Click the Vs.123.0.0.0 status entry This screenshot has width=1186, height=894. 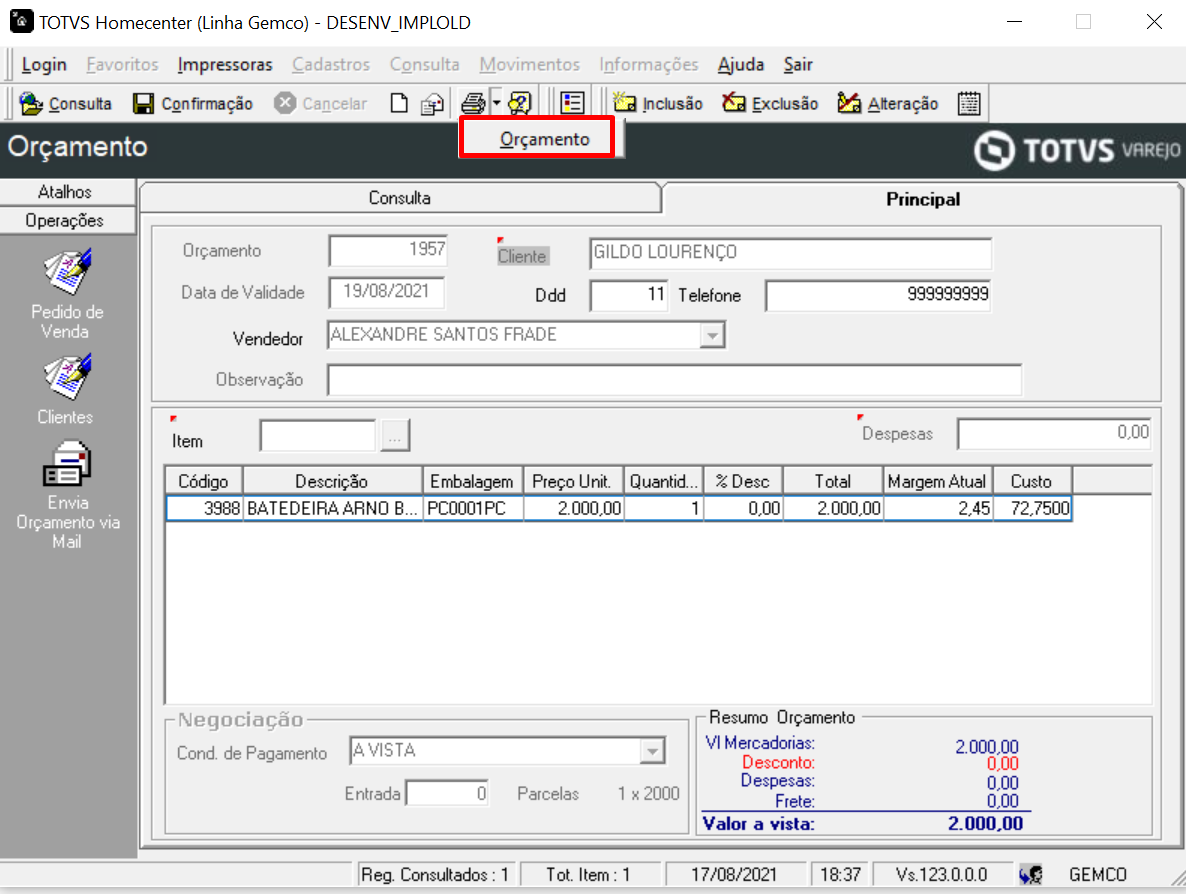[x=942, y=875]
